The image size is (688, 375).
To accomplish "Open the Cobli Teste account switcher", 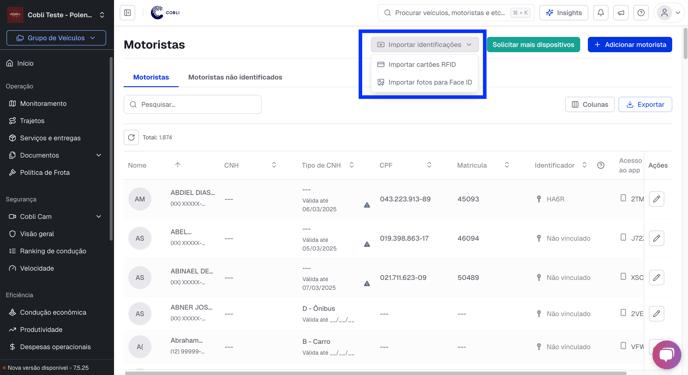I will (56, 14).
